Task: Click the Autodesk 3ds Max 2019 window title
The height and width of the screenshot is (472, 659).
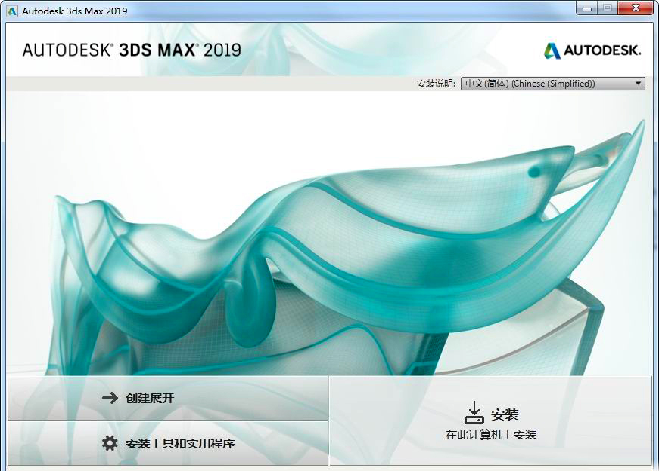Action: coord(74,11)
